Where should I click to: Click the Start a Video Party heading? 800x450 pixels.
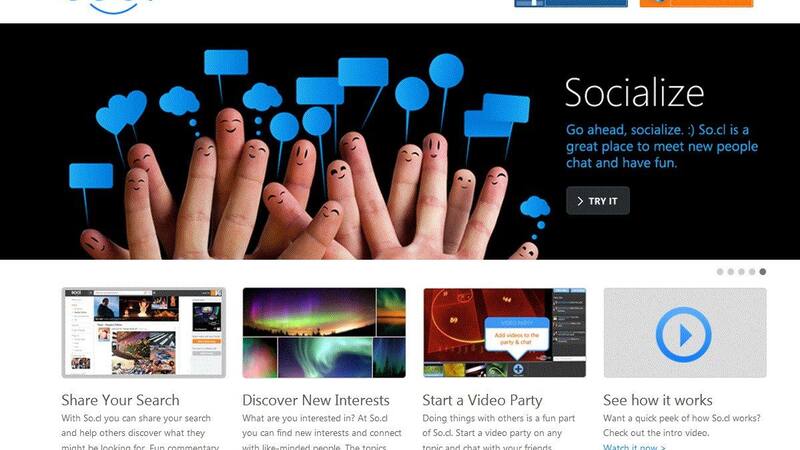482,401
